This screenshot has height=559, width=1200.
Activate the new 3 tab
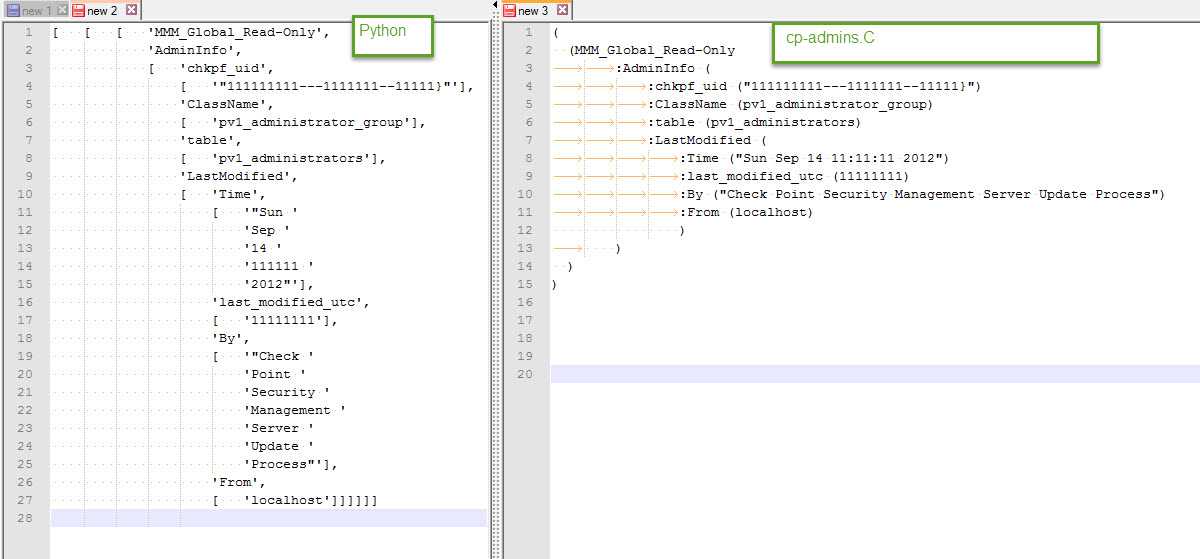click(535, 10)
